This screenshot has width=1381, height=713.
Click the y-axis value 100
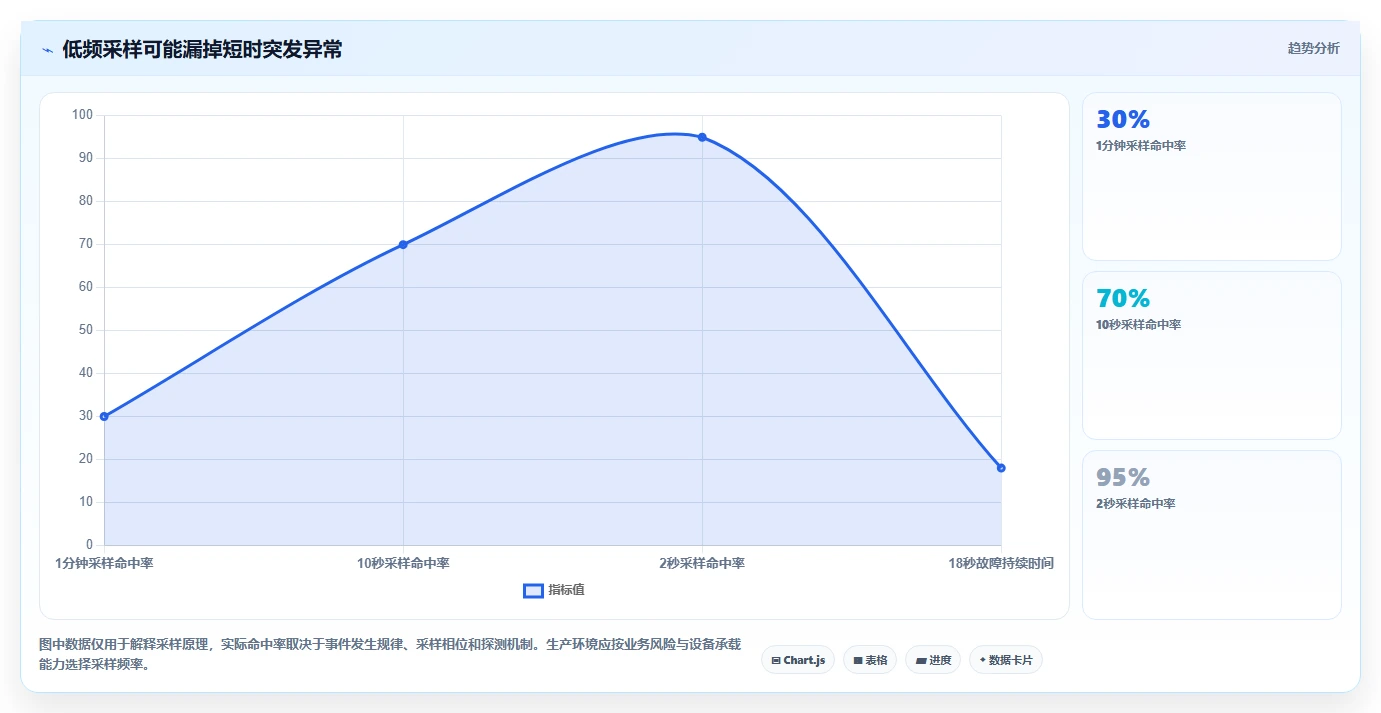click(82, 115)
